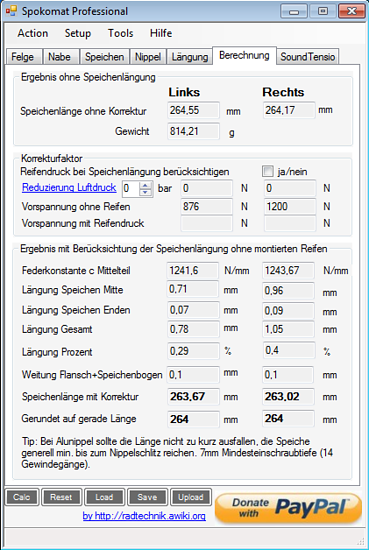Click the Upload button

[191, 497]
